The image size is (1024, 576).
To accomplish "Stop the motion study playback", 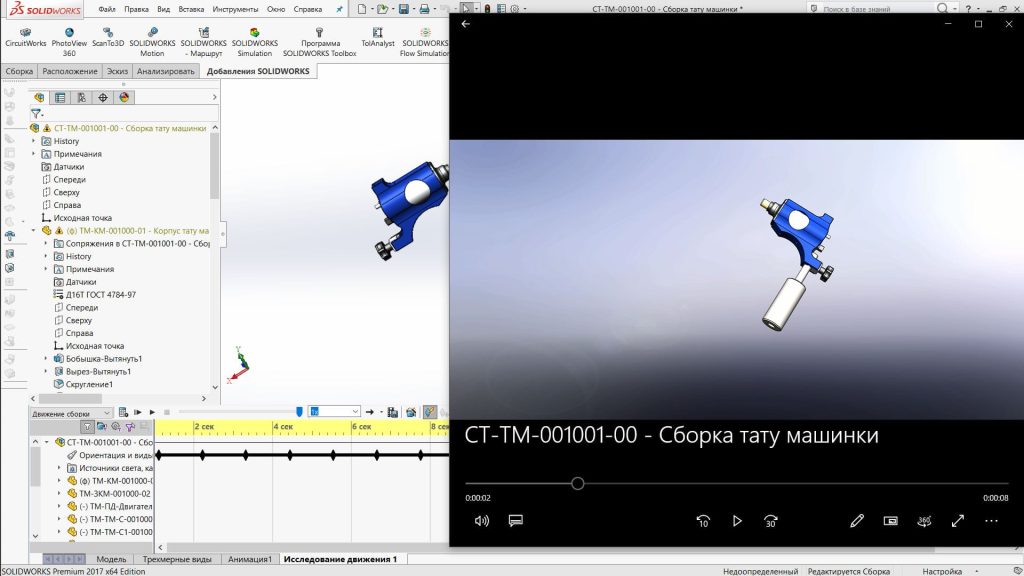I will (167, 412).
